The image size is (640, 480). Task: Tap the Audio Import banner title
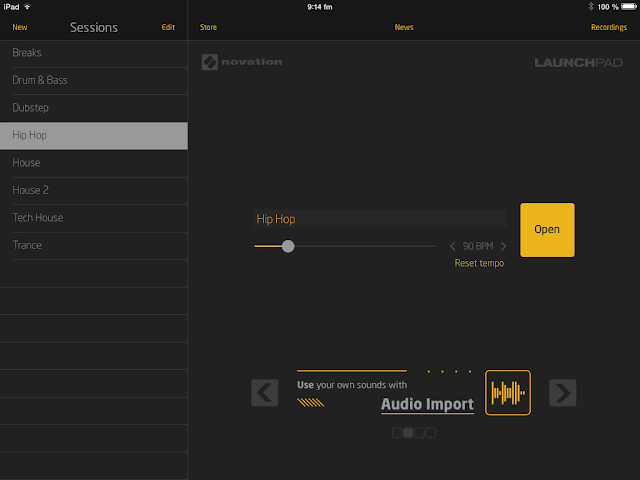pos(427,404)
